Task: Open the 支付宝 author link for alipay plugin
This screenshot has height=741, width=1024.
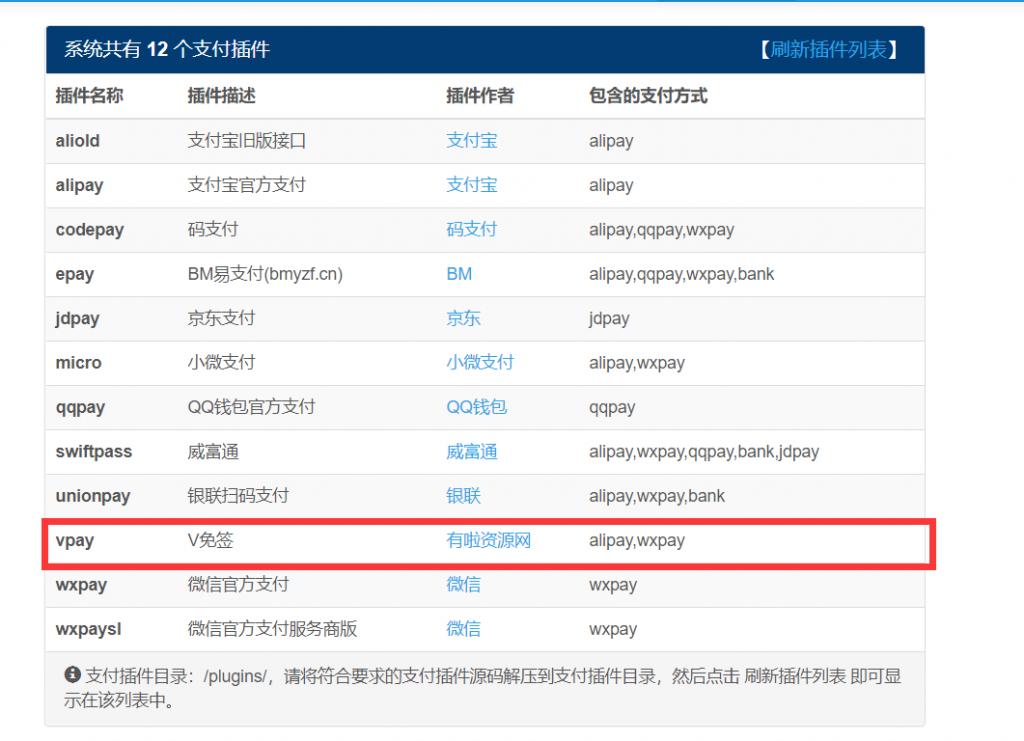Action: point(471,185)
